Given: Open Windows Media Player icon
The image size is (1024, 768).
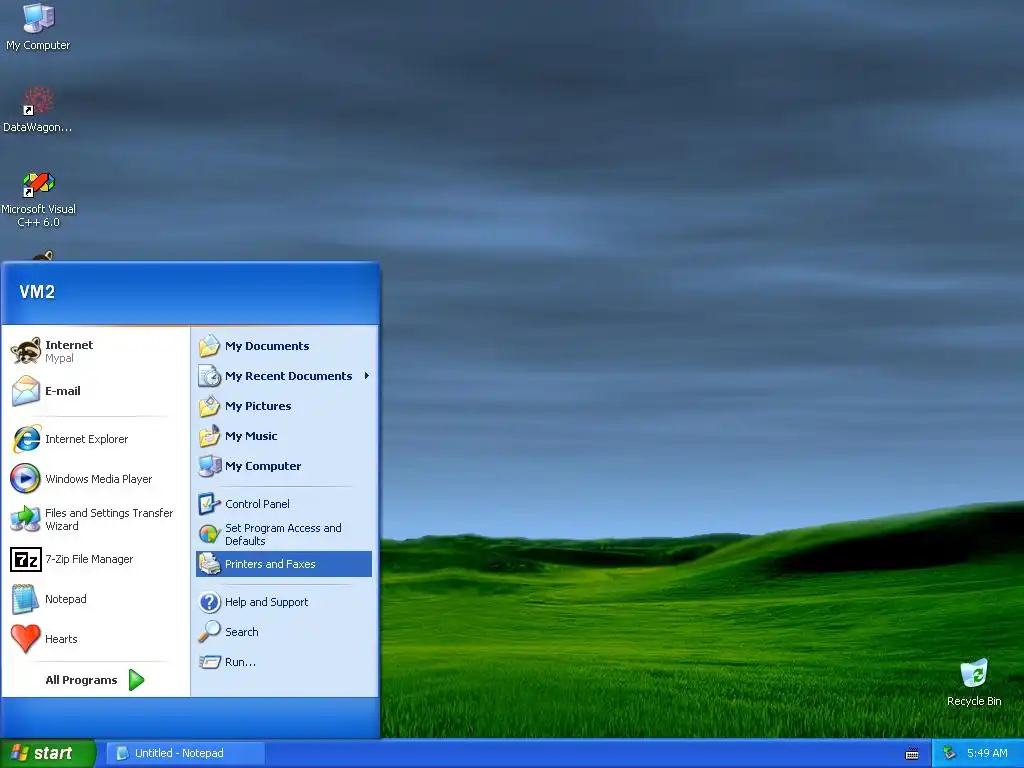Looking at the screenshot, I should 25,479.
